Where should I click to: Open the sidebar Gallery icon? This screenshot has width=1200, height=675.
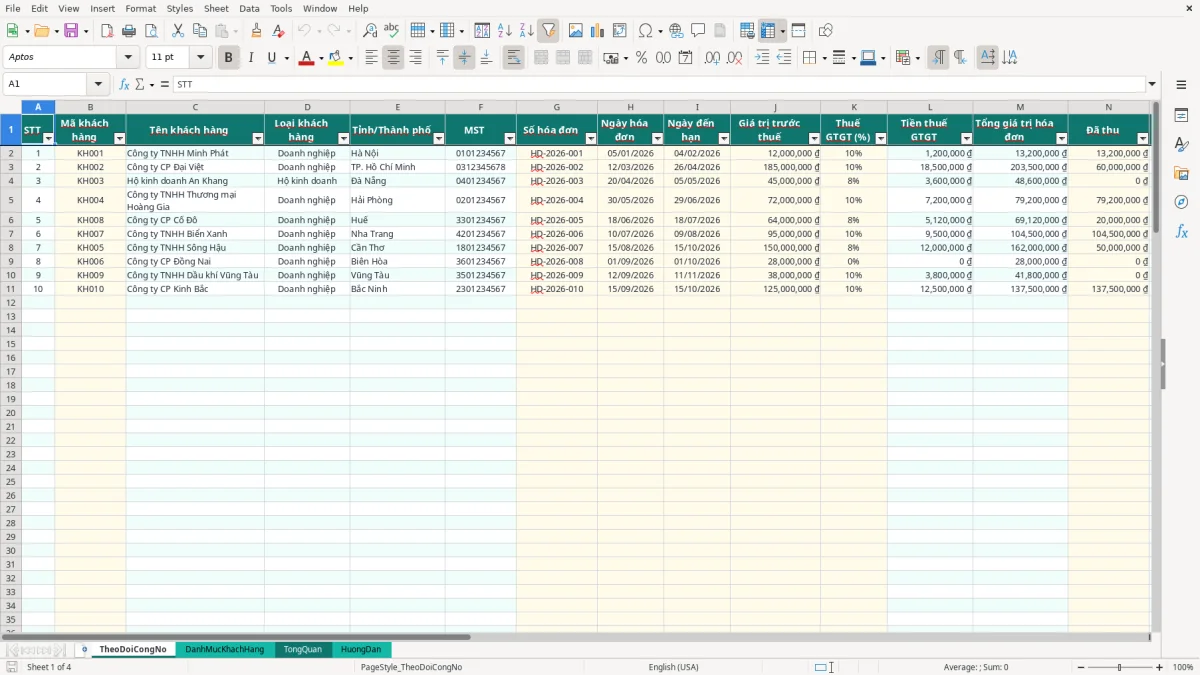pos(1181,174)
